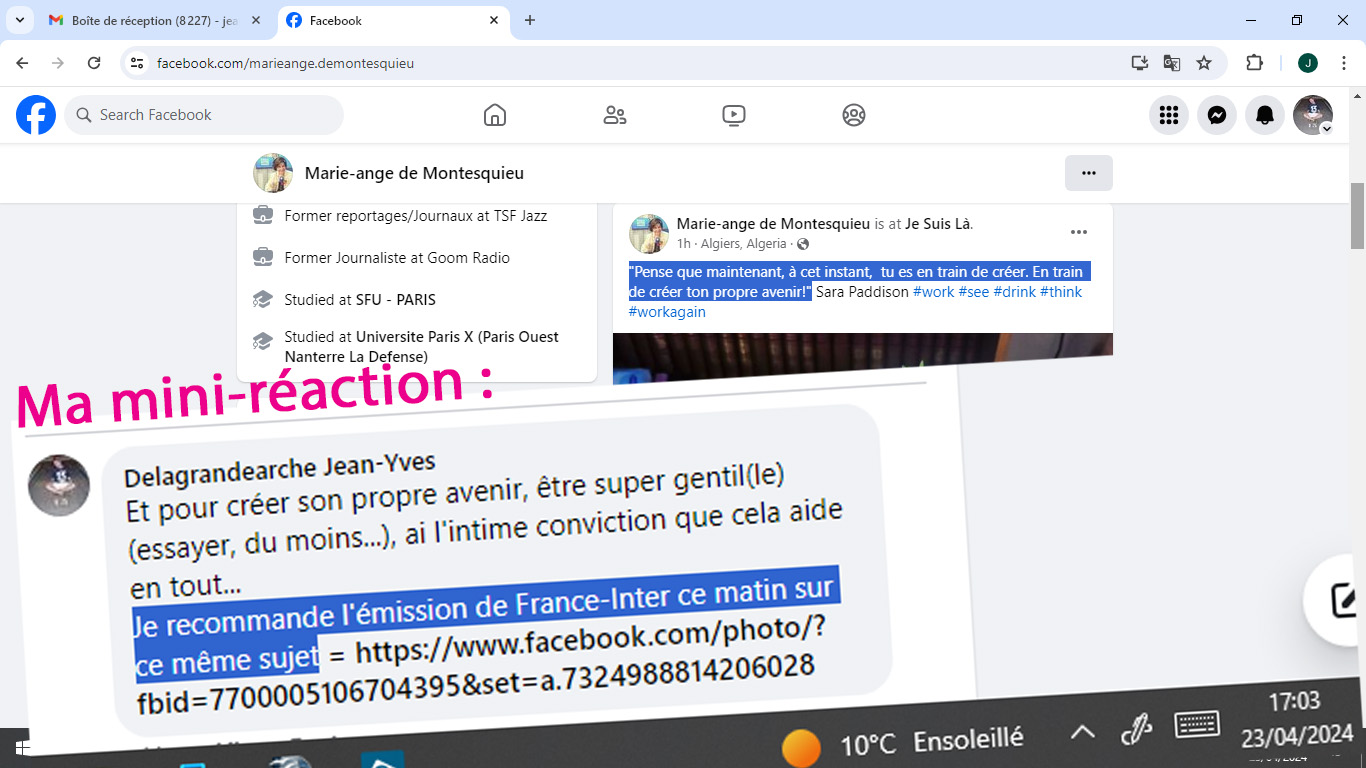This screenshot has height=768, width=1366.
Task: Go forward in browser history
Action: coord(58,63)
